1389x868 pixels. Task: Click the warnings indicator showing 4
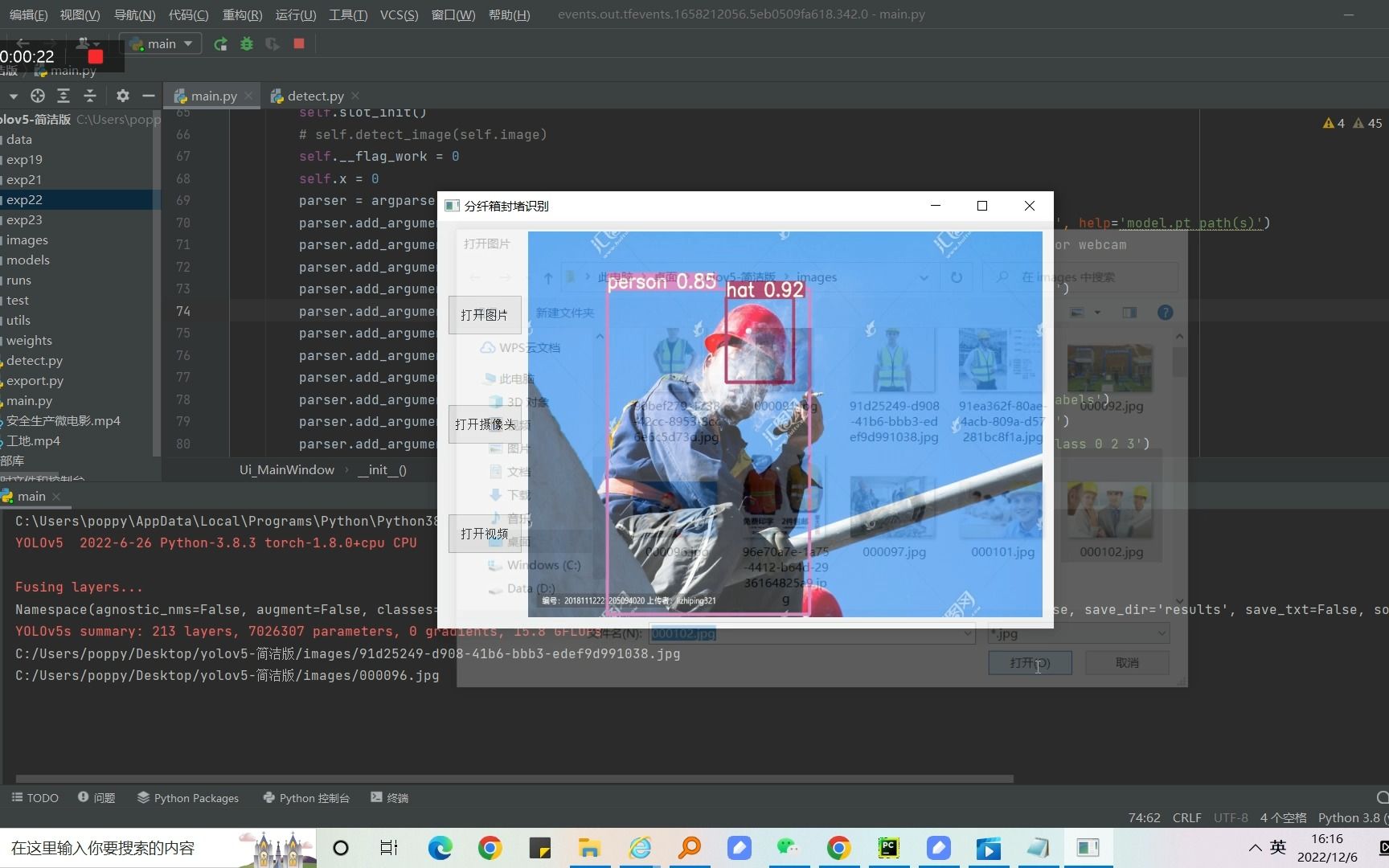(1334, 123)
